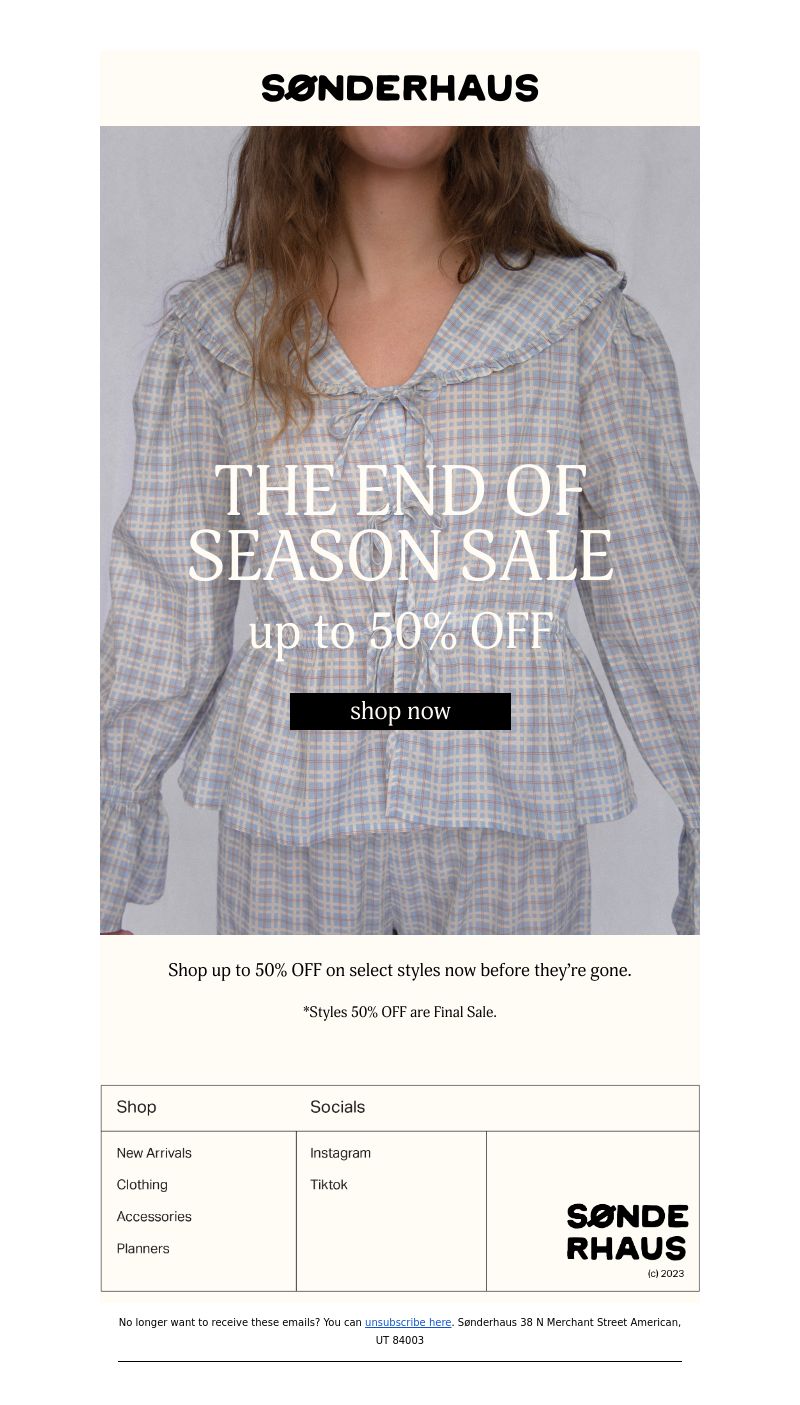800x1405 pixels.
Task: Click THE END OF SEASON SALE headline
Action: (400, 523)
